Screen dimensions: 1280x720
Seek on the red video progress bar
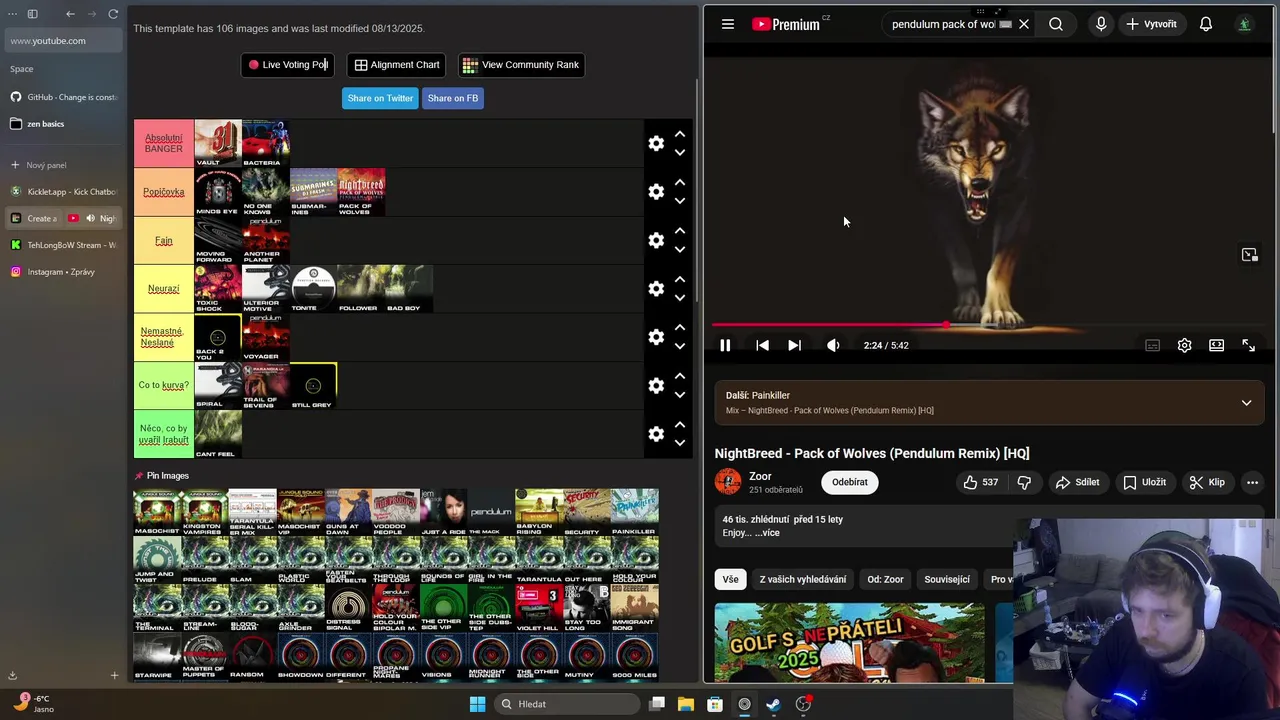pyautogui.click(x=988, y=325)
